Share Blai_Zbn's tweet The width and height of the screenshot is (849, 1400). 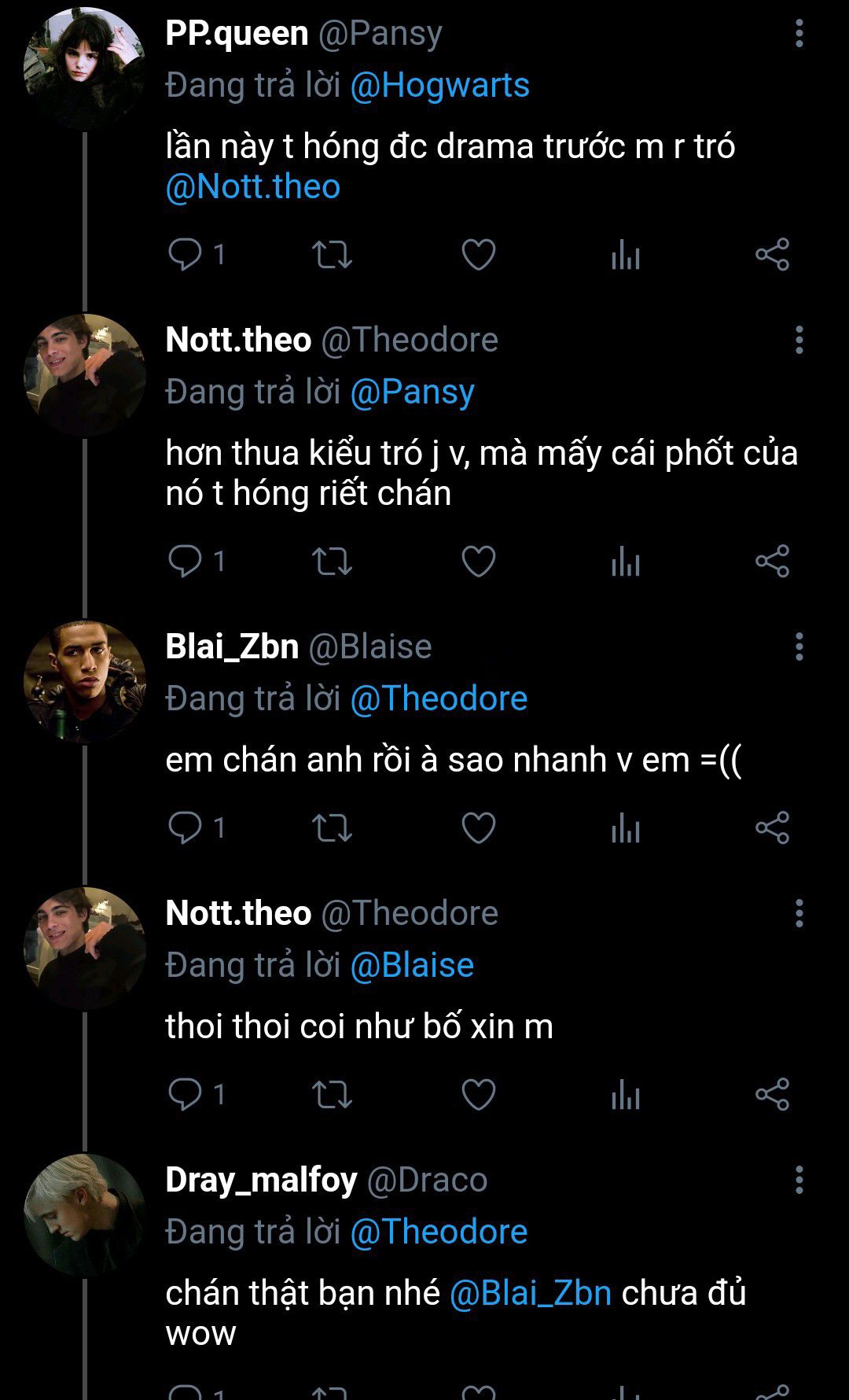pos(772,828)
